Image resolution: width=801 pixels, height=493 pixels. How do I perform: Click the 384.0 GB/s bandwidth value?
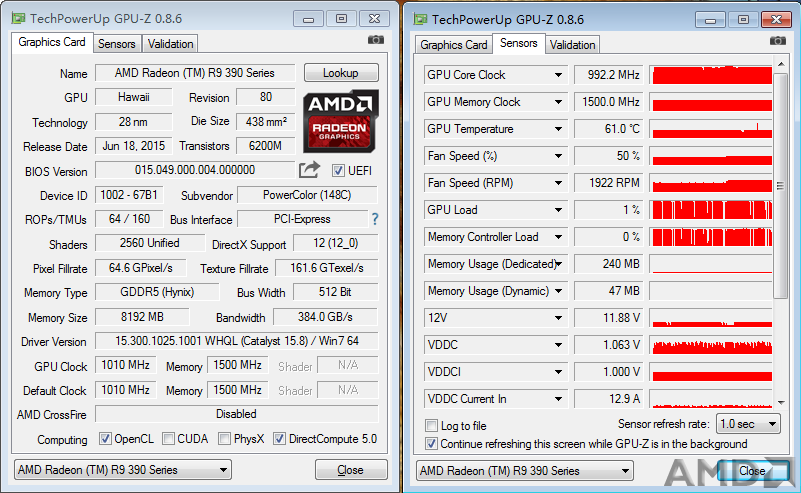pos(325,317)
